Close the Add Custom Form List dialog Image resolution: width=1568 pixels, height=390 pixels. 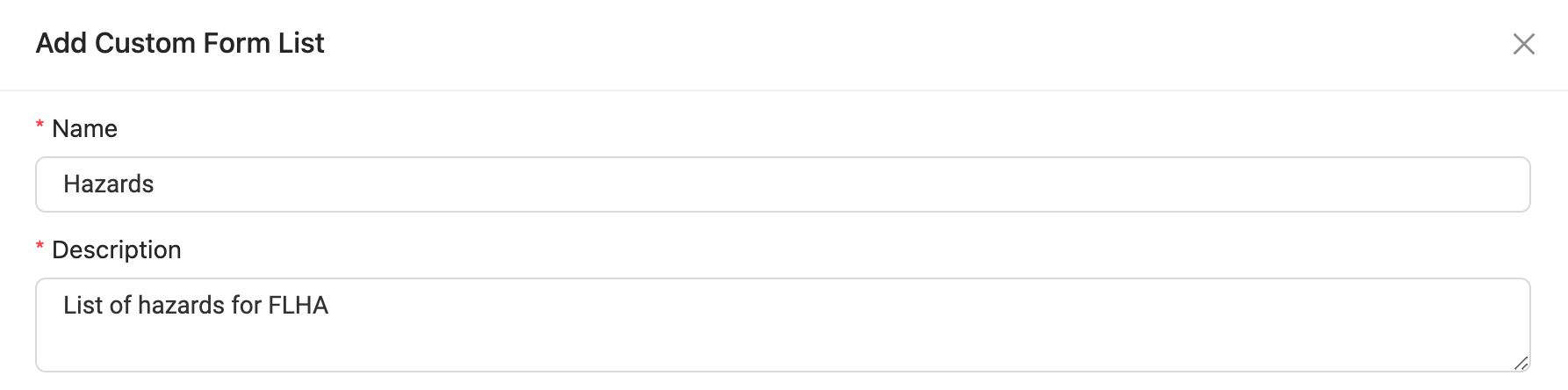pyautogui.click(x=1523, y=44)
